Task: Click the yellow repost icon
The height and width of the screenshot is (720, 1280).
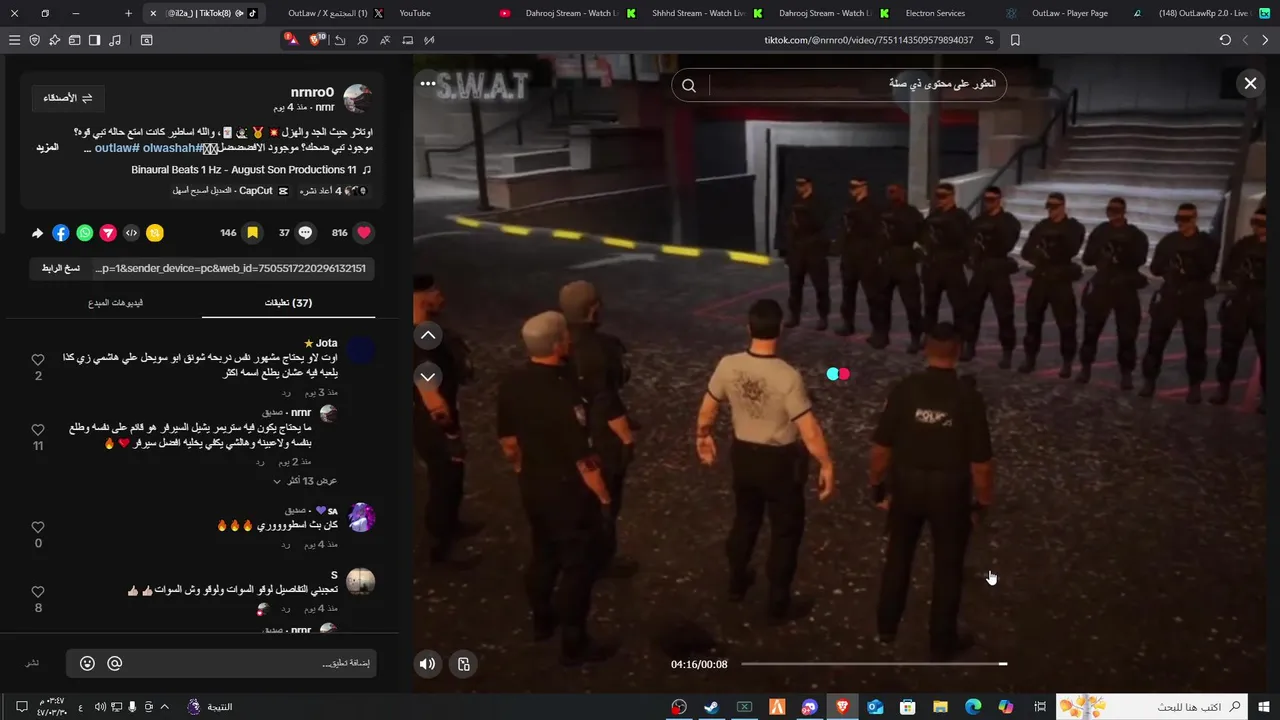Action: (x=154, y=233)
